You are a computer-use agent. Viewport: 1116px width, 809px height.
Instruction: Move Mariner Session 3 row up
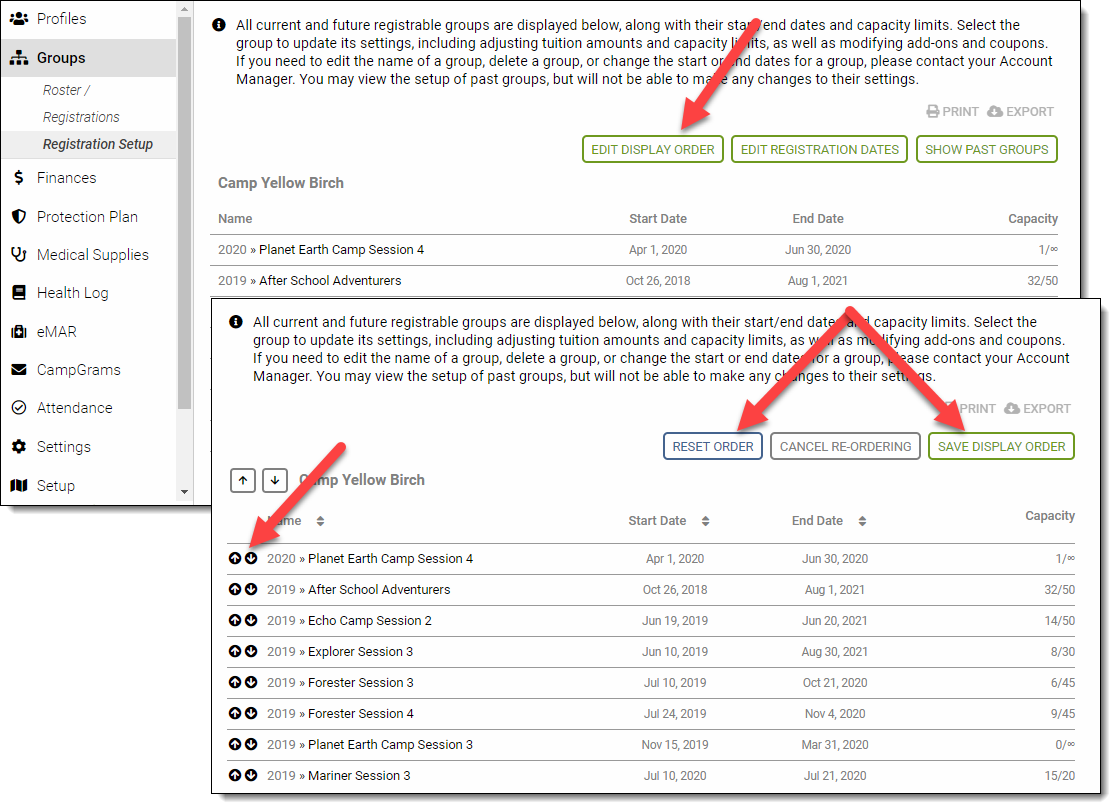(x=235, y=776)
